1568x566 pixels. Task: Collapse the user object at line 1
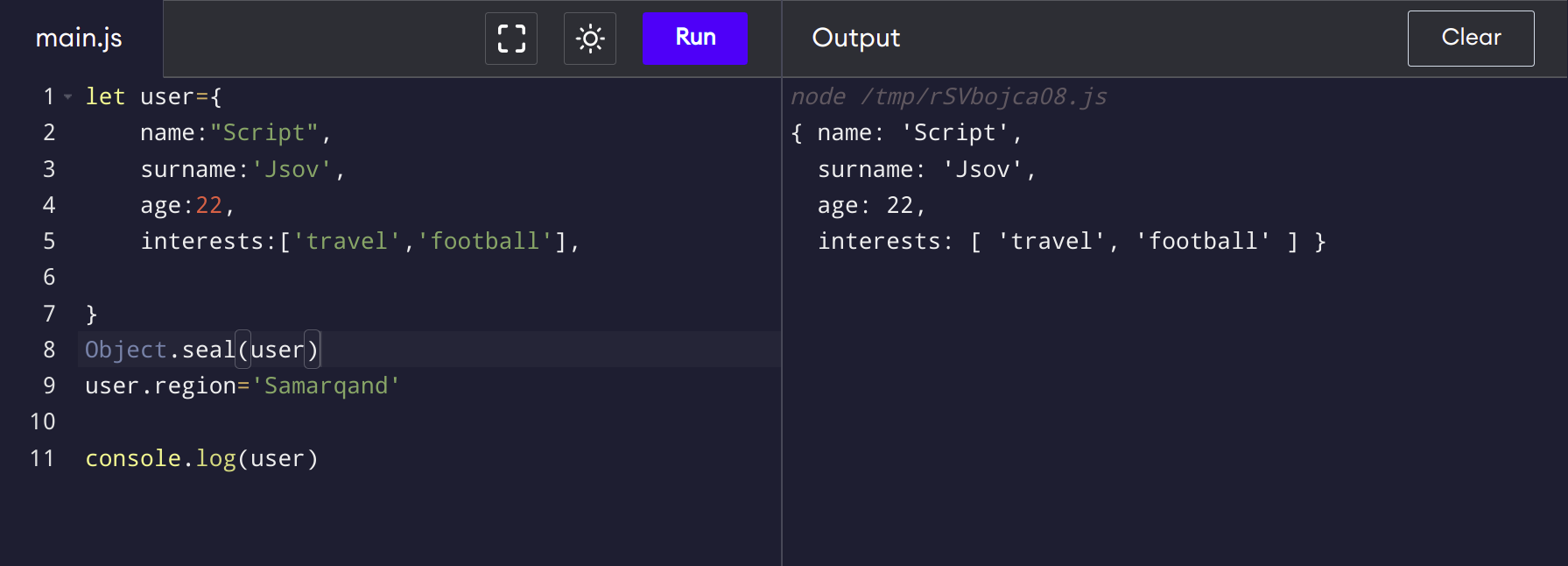coord(68,97)
